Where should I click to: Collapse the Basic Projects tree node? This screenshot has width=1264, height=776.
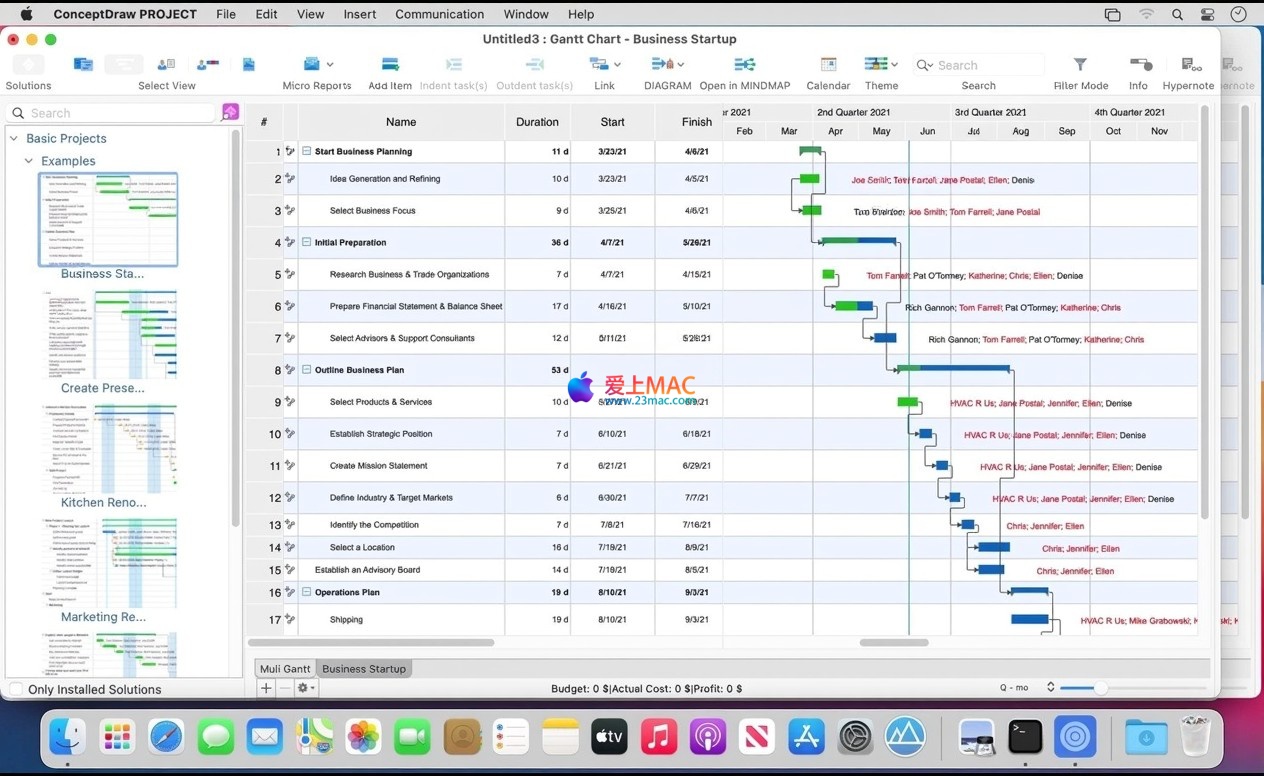[14, 138]
